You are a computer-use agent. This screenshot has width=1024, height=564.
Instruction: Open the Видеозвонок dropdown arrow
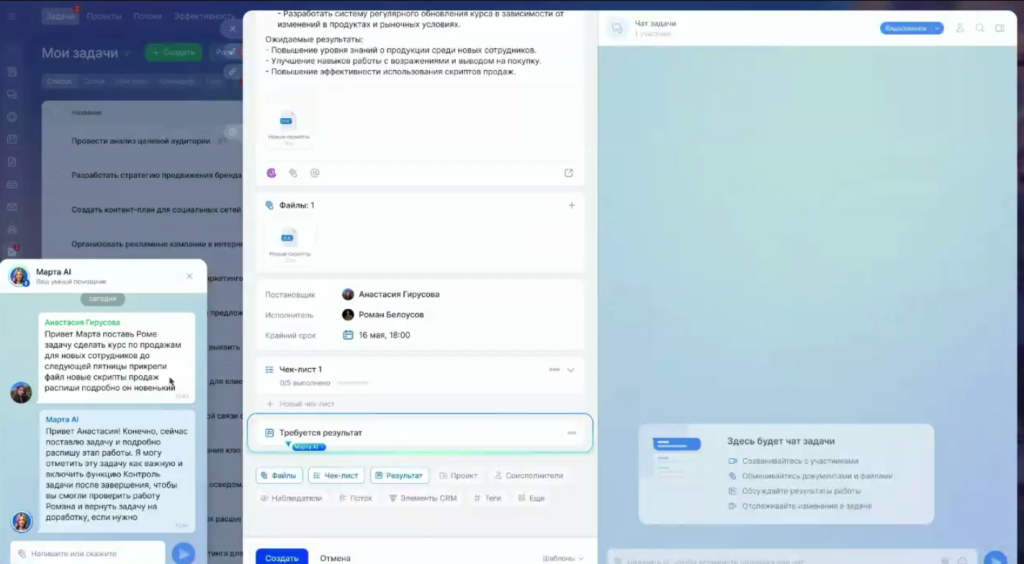coord(937,28)
